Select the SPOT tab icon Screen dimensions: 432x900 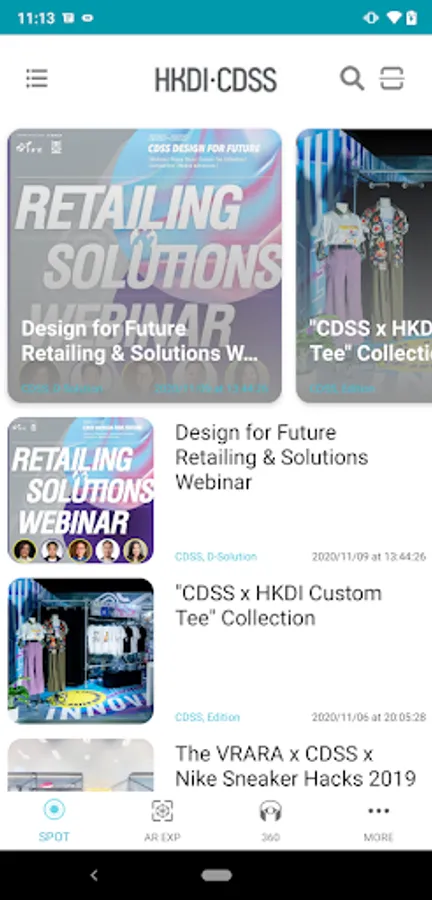tap(54, 810)
